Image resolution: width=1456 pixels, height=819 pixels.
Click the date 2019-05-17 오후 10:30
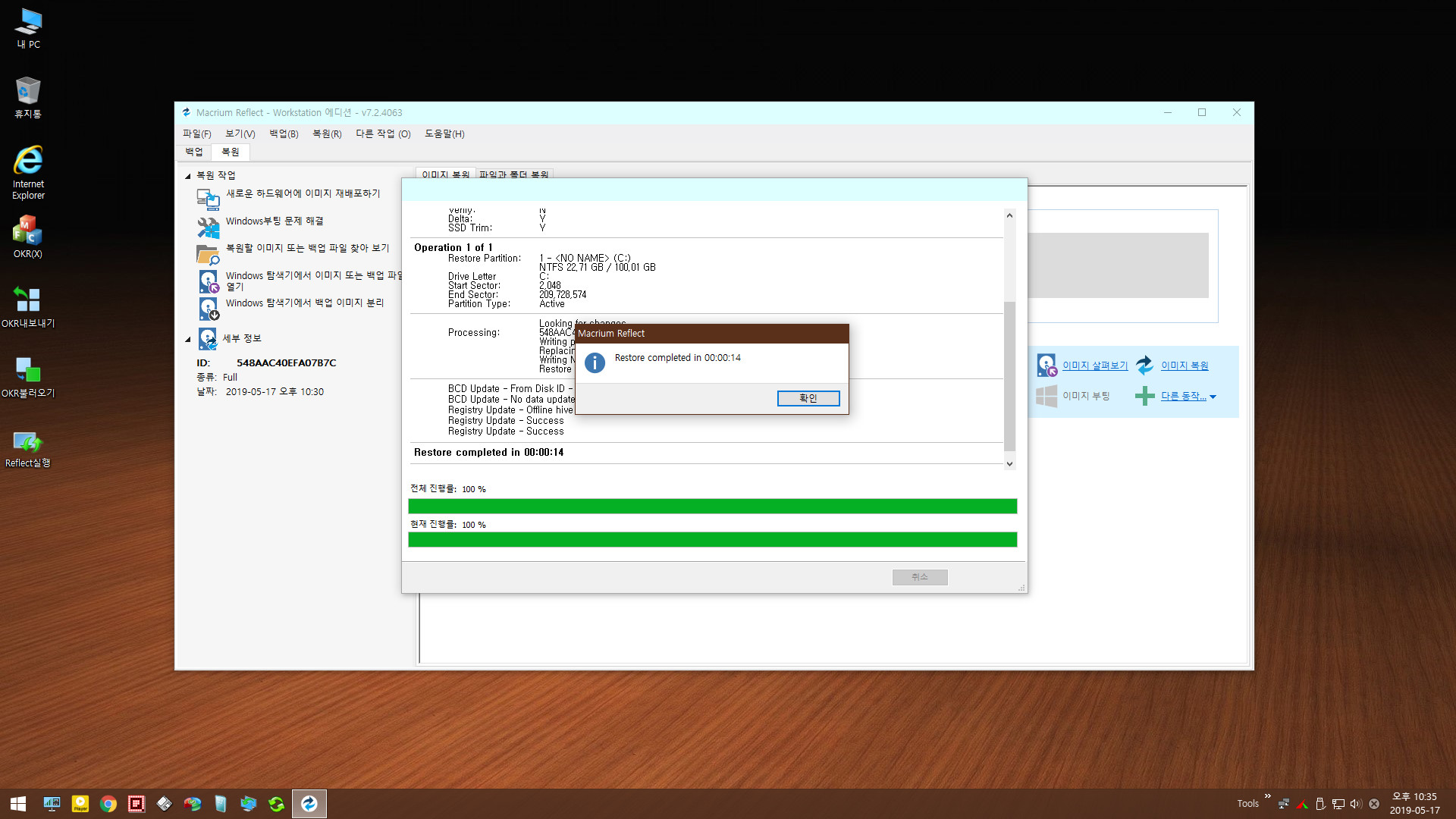pos(275,392)
